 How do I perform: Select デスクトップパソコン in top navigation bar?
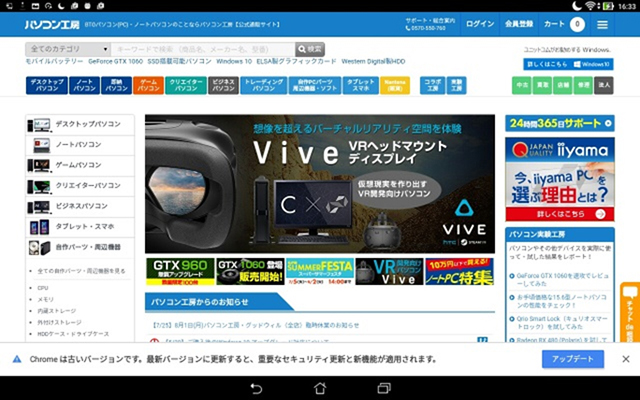tap(47, 85)
